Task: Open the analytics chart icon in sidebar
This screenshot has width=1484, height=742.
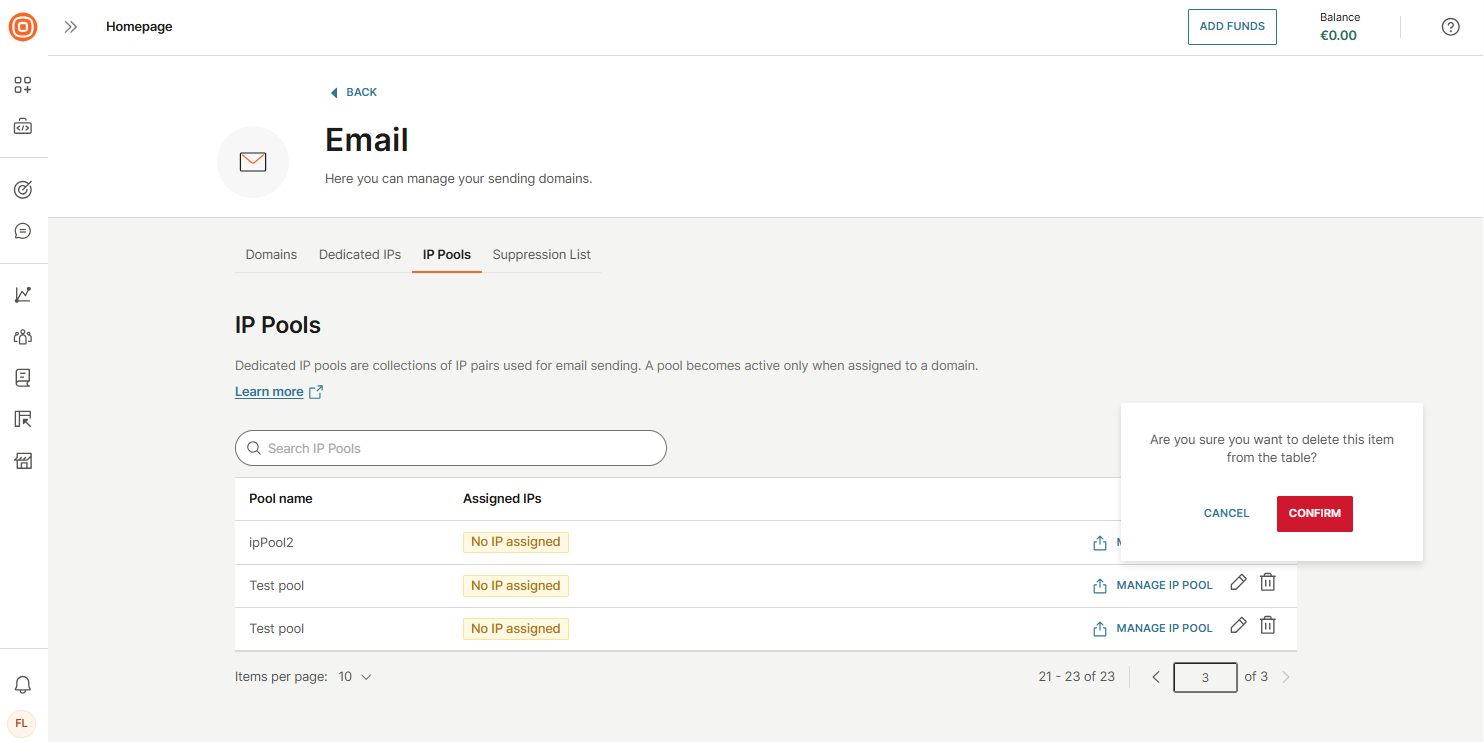Action: [x=23, y=295]
